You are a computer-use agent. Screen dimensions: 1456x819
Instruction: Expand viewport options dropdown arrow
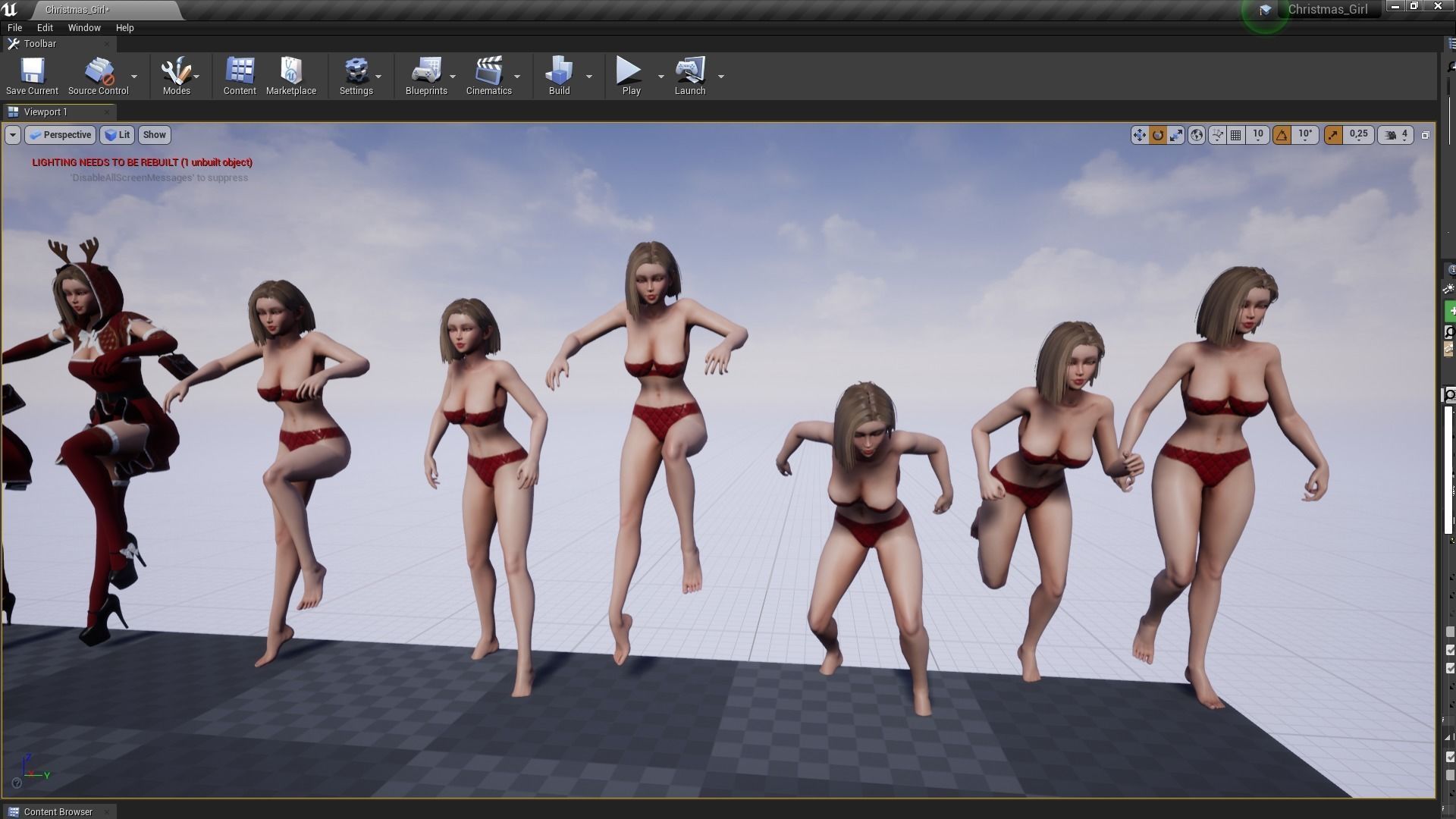click(13, 135)
